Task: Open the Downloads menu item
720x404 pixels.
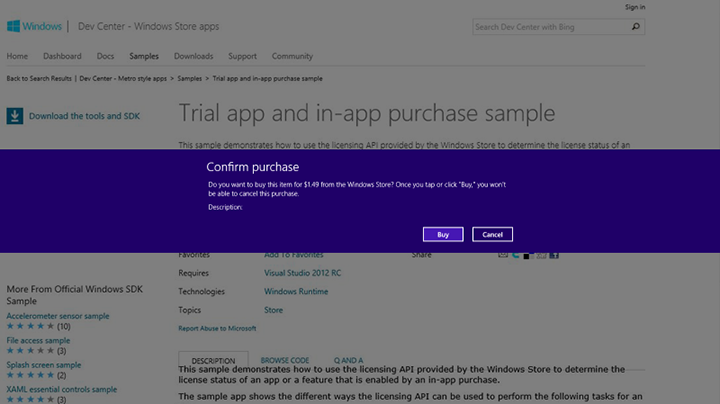Action: coord(193,56)
